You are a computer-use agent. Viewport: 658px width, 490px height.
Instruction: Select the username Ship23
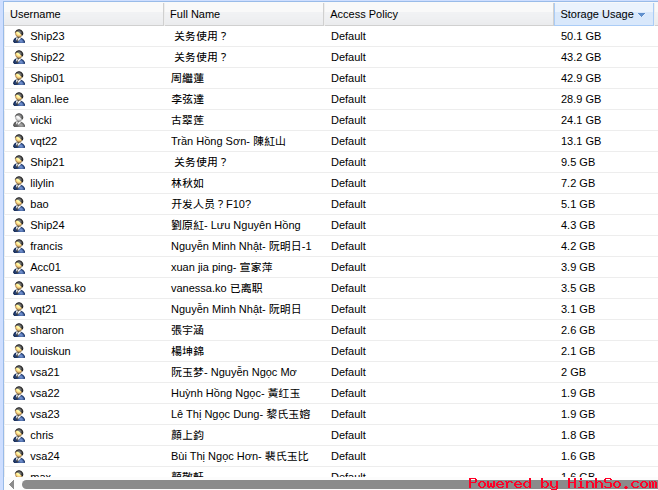pyautogui.click(x=47, y=36)
